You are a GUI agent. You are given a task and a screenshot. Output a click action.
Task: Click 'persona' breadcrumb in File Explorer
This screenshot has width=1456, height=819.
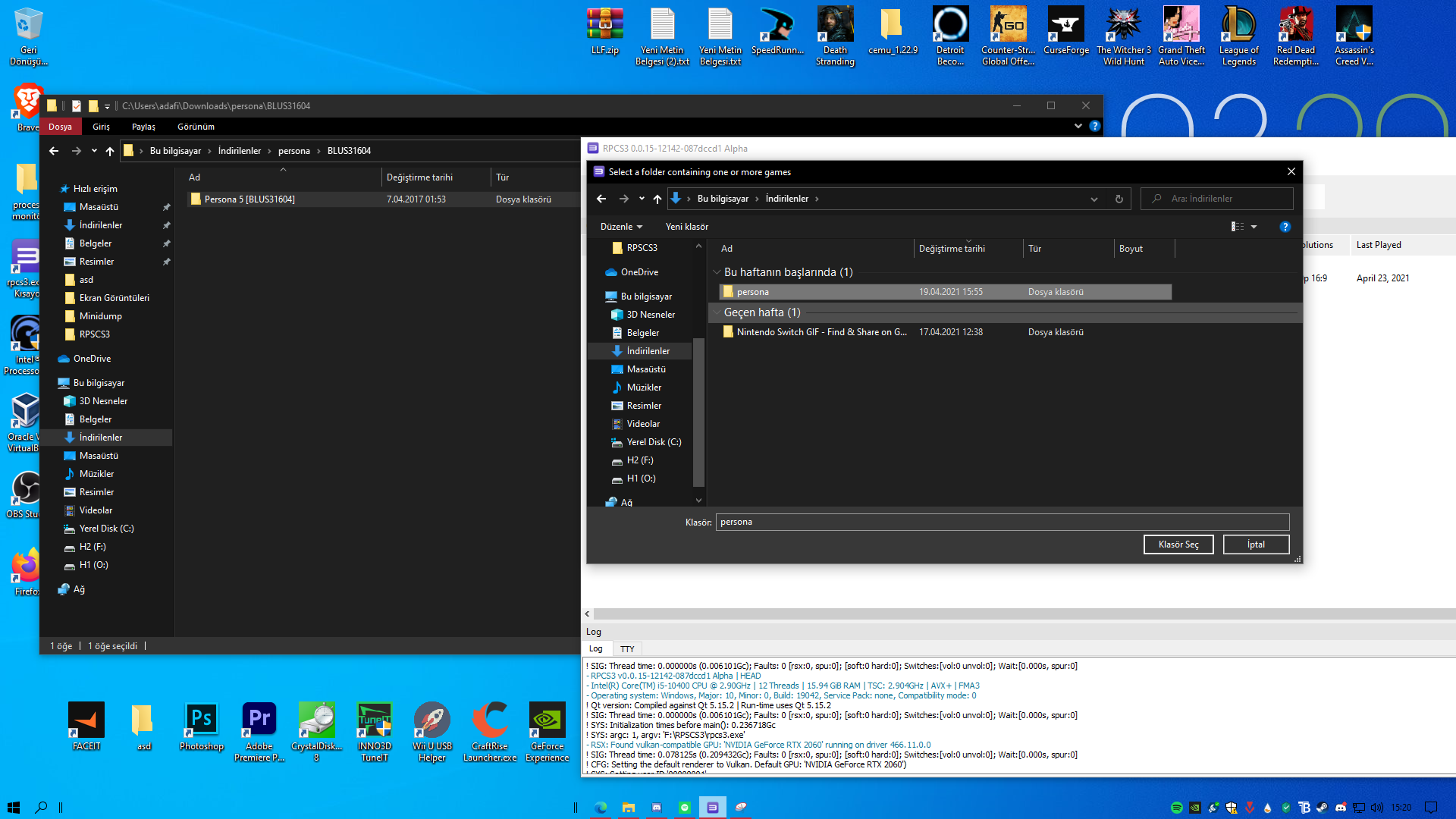[x=293, y=151]
